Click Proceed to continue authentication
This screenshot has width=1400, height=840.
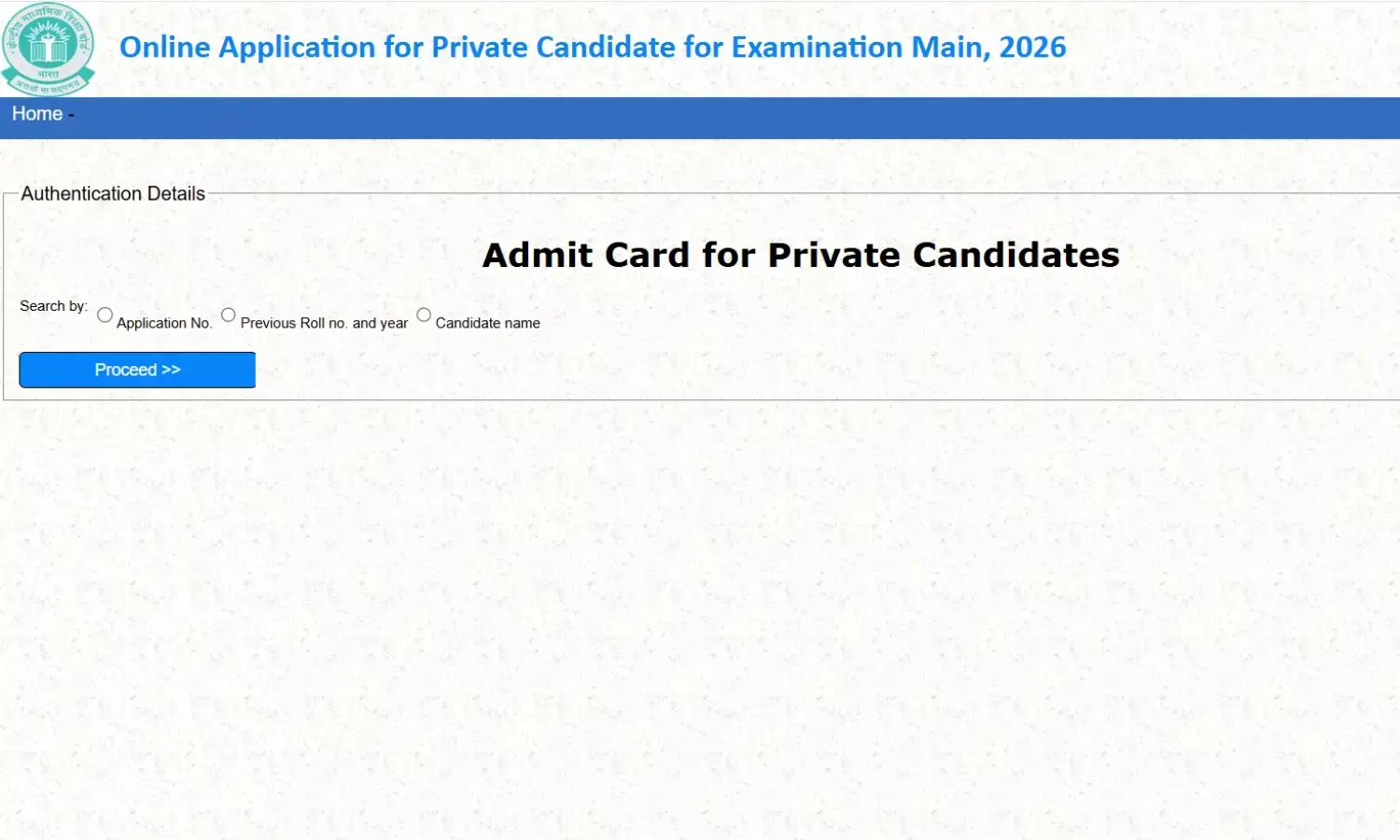(x=136, y=370)
